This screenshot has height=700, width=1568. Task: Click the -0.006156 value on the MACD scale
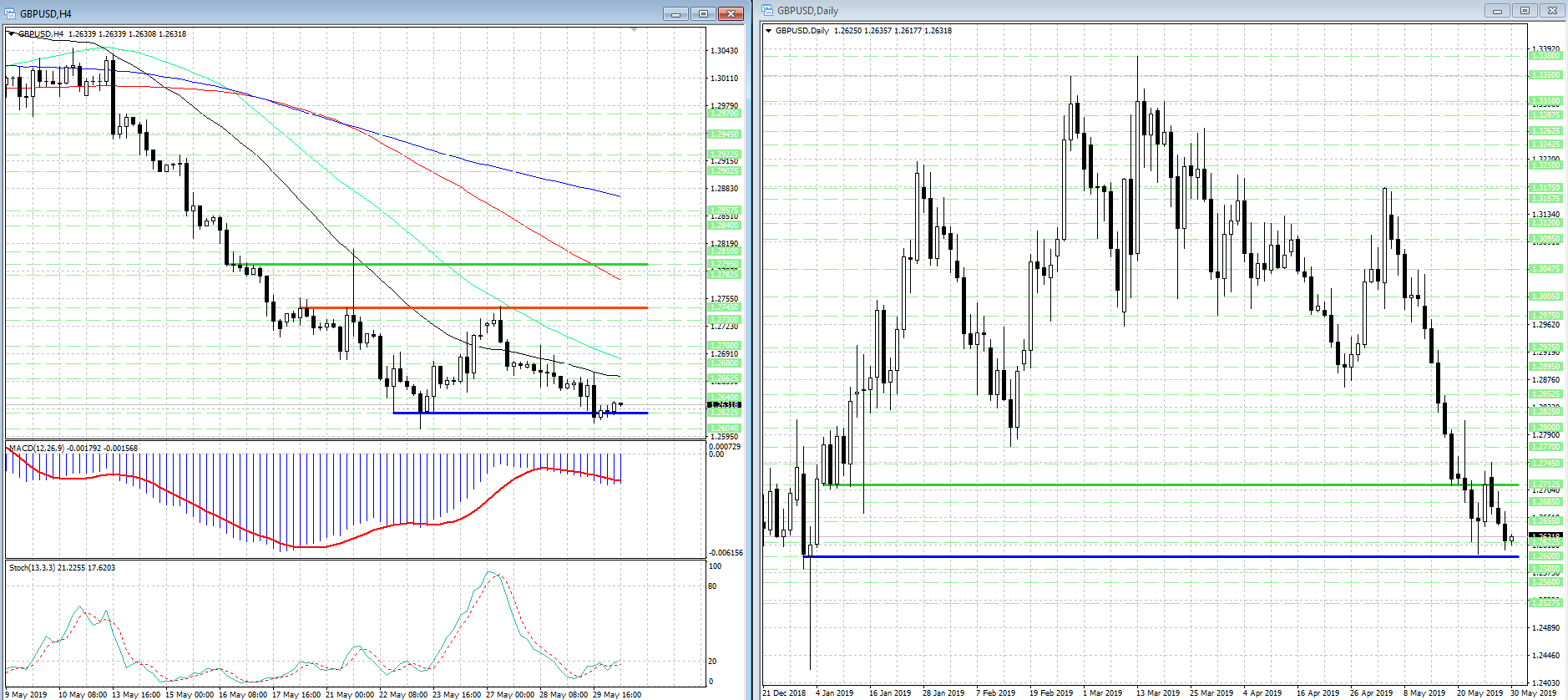tap(726, 553)
